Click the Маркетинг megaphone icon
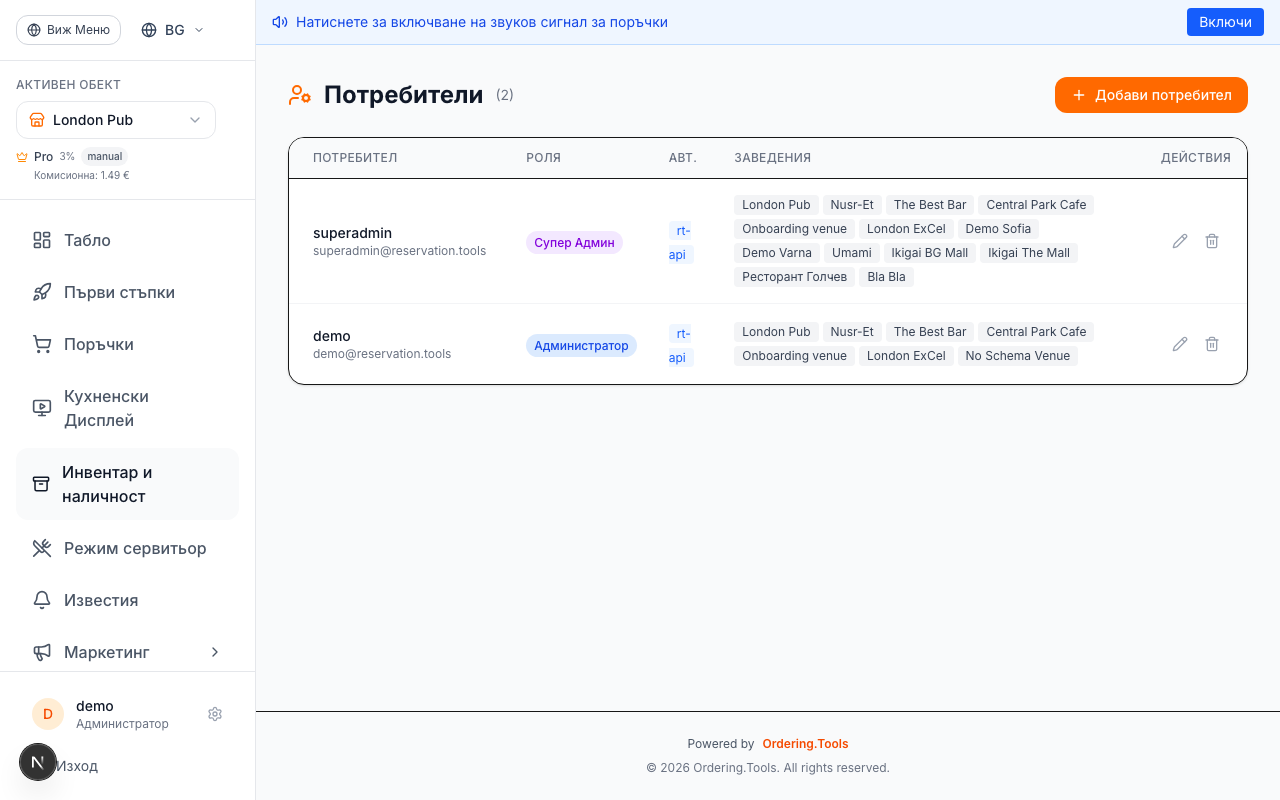 (x=41, y=652)
